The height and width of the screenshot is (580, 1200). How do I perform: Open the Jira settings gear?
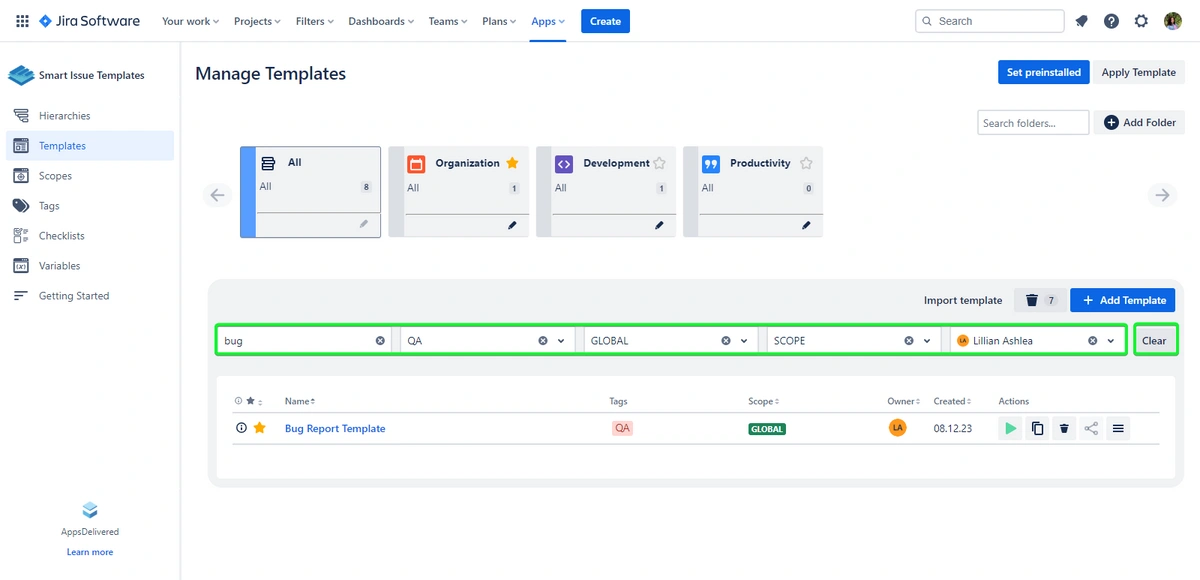click(x=1141, y=21)
